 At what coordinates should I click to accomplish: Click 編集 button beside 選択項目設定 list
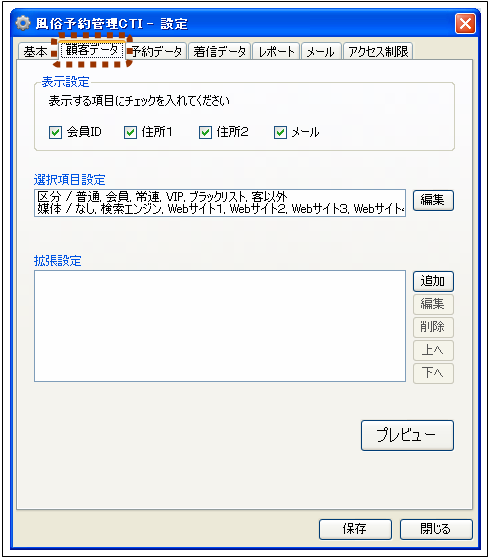pyautogui.click(x=433, y=200)
